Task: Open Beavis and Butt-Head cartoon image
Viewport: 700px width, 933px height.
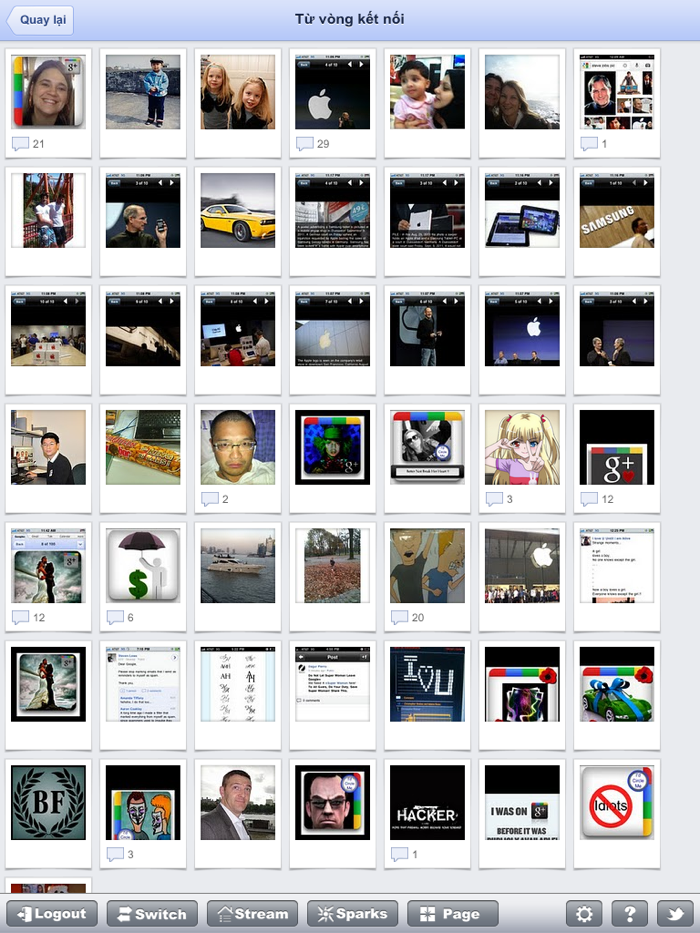Action: pos(427,565)
